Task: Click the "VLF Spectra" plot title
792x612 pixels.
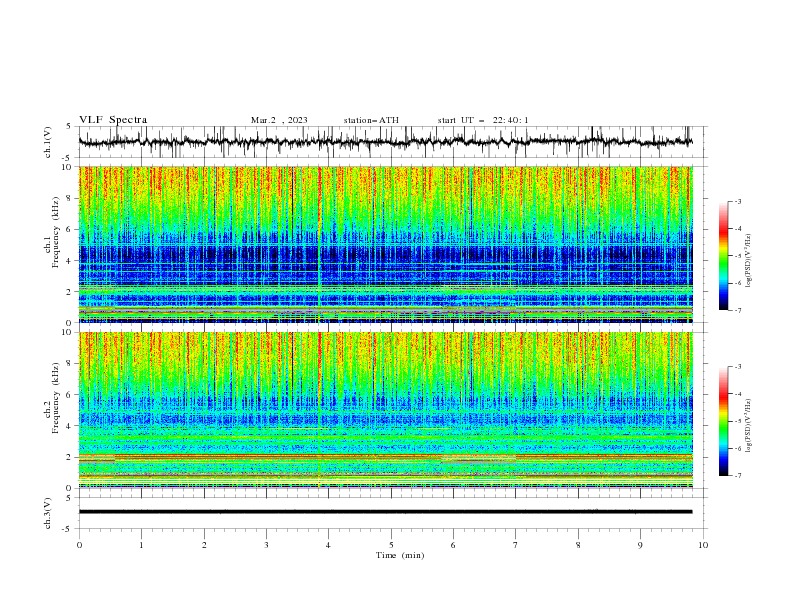Action: click(x=113, y=120)
